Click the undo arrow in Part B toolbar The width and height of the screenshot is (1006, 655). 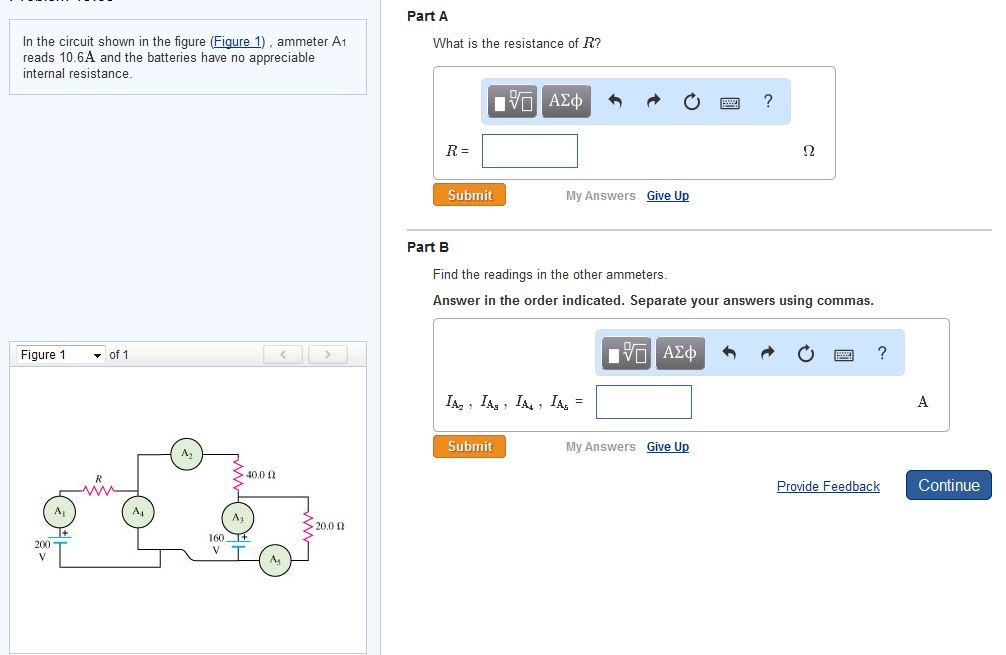pos(729,352)
